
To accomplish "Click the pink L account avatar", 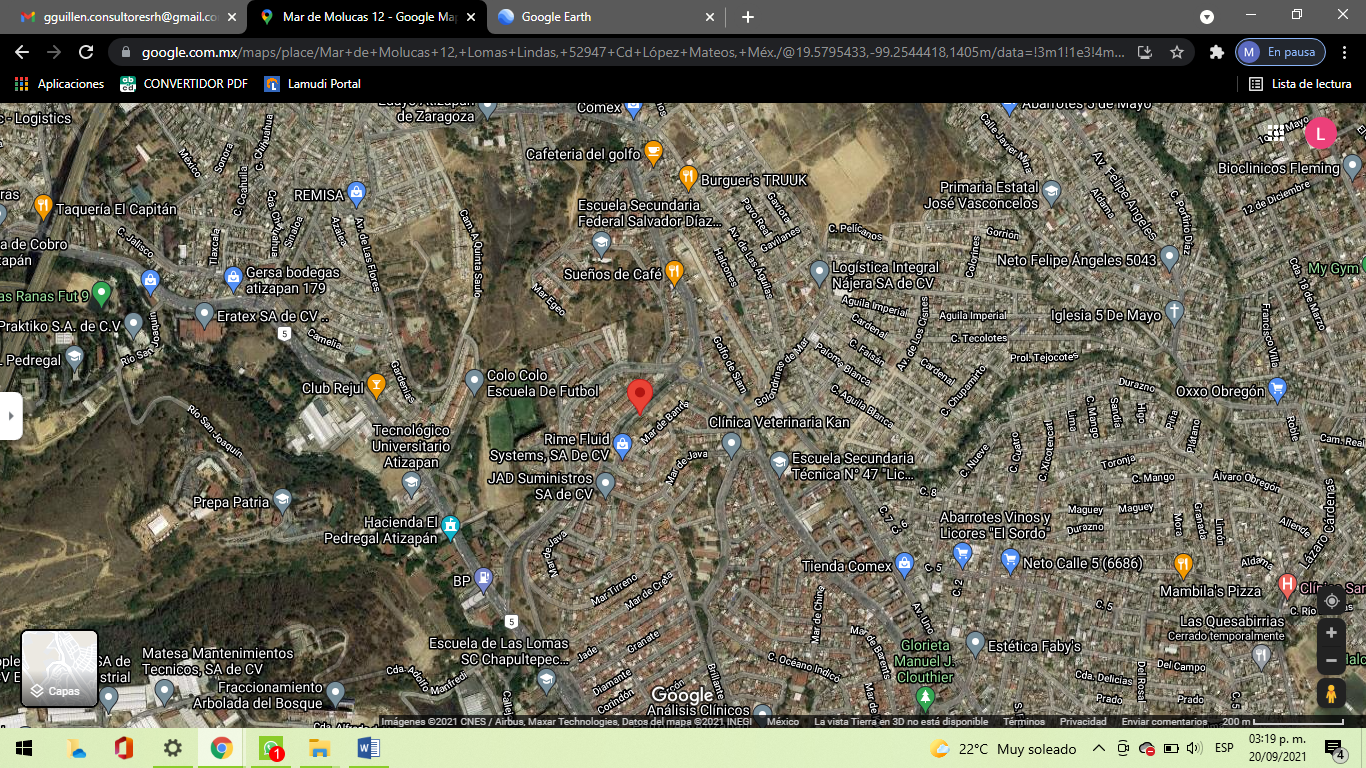I will pos(1320,132).
